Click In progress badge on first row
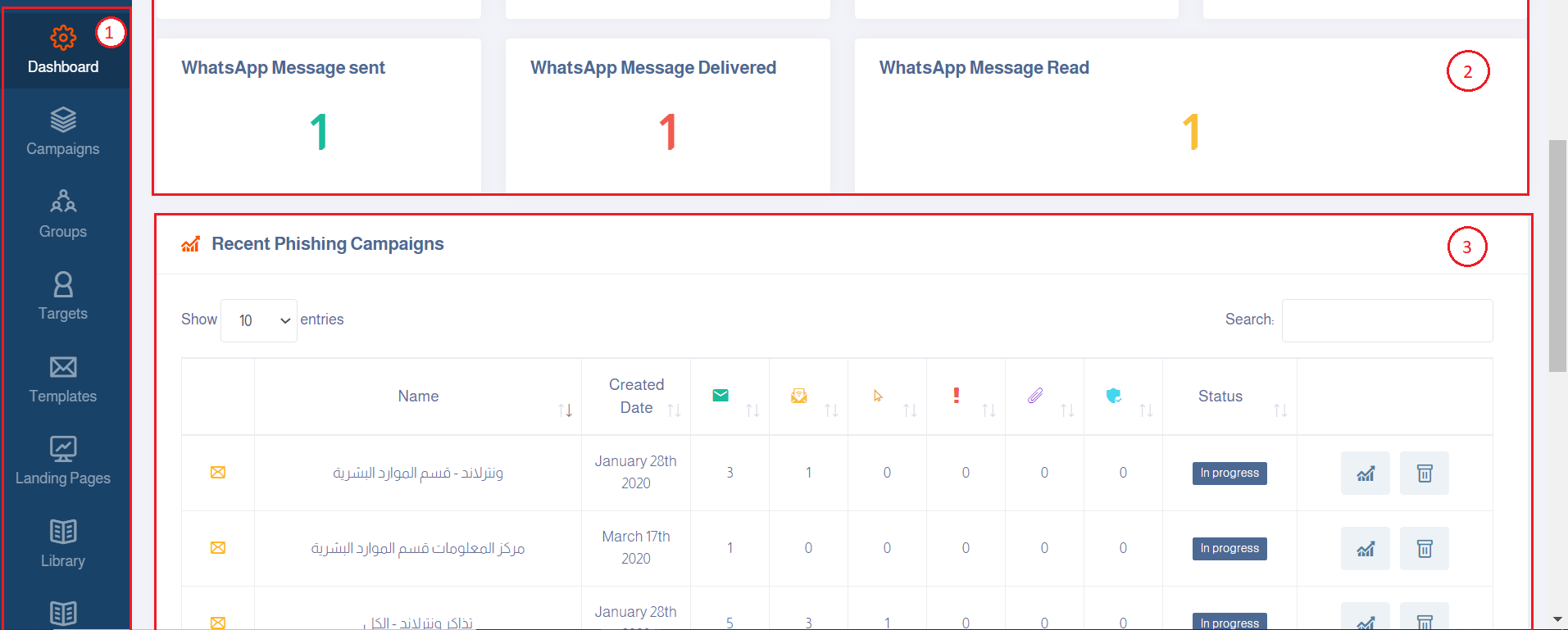Image resolution: width=1568 pixels, height=630 pixels. [1229, 474]
